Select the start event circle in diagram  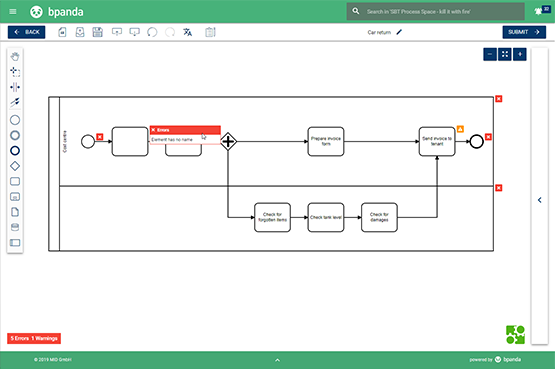(88, 142)
